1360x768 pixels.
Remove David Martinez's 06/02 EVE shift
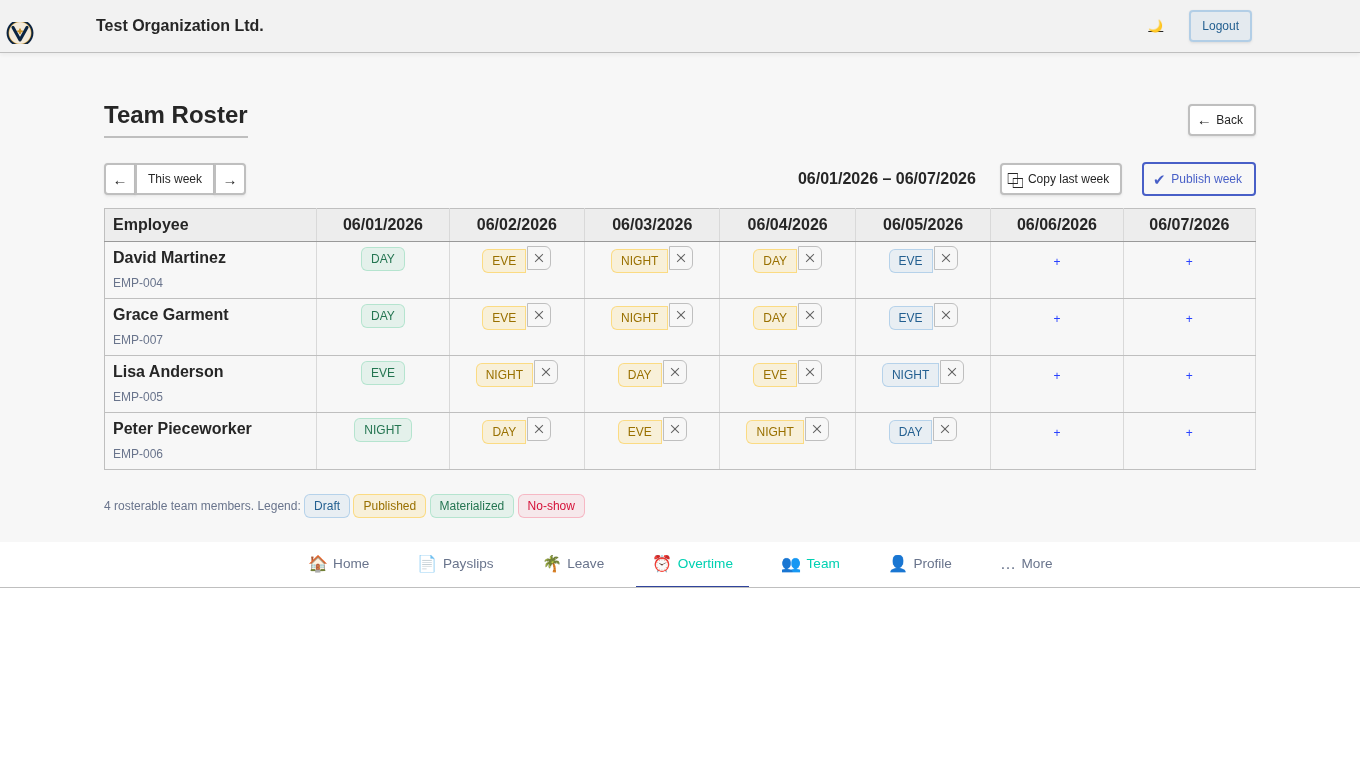click(x=539, y=258)
